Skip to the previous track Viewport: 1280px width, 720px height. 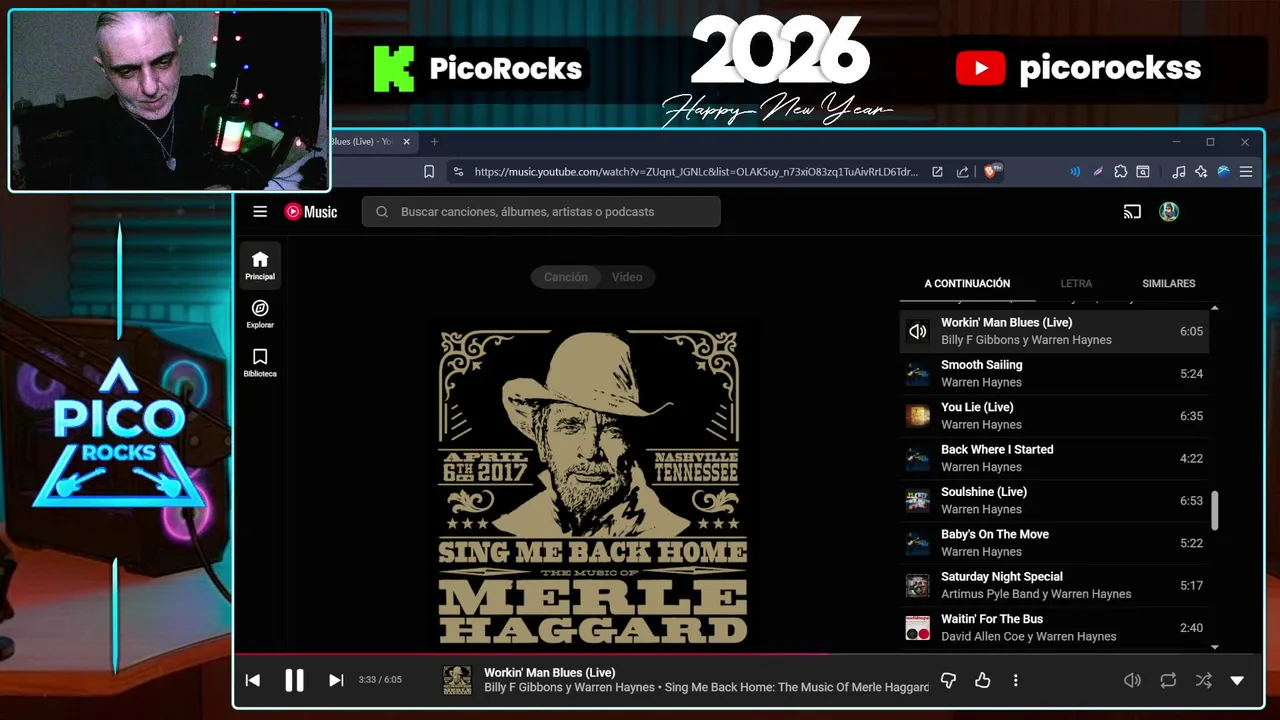click(x=253, y=680)
